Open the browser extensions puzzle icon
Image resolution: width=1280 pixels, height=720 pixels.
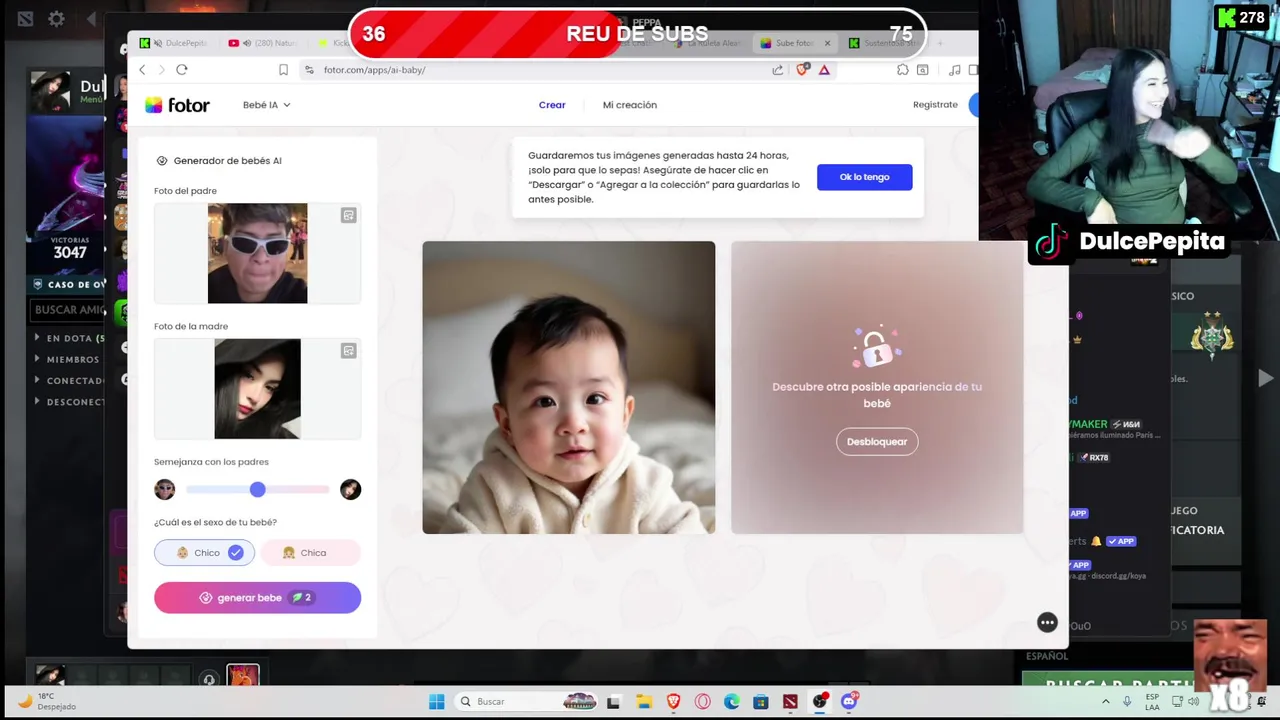click(903, 70)
